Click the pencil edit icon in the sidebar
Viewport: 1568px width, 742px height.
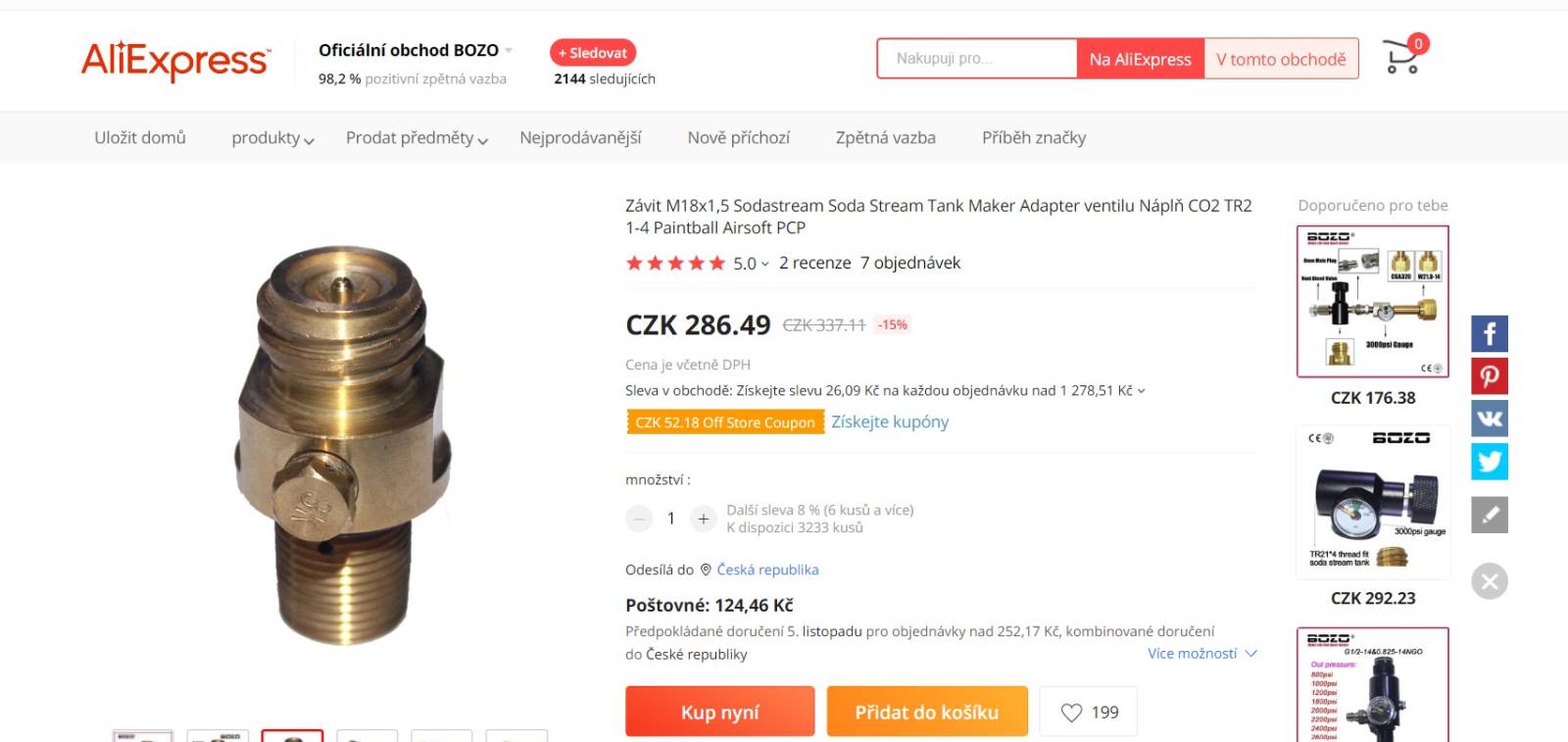point(1489,515)
